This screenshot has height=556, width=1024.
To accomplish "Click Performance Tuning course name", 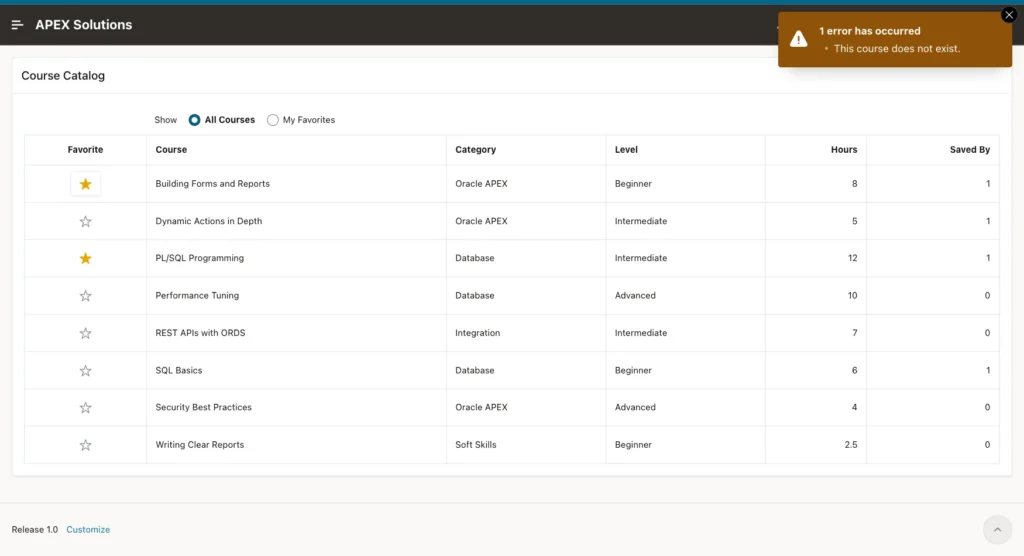I will (197, 295).
